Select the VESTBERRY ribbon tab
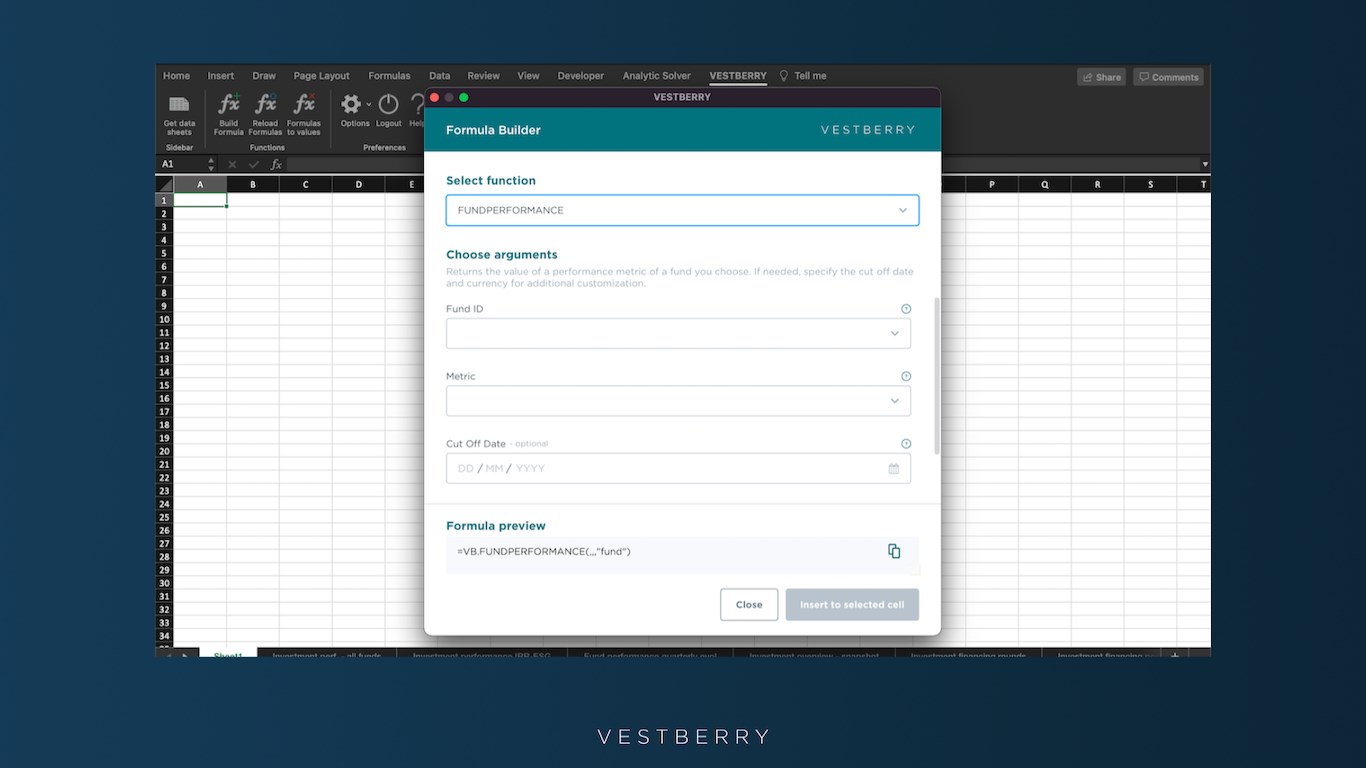 pos(738,76)
